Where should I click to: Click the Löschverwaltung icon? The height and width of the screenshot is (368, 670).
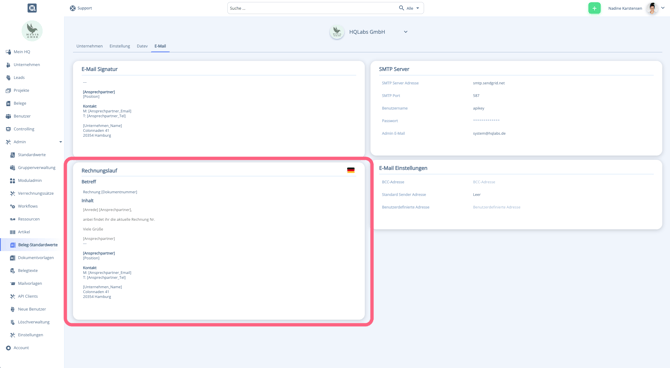click(x=12, y=322)
